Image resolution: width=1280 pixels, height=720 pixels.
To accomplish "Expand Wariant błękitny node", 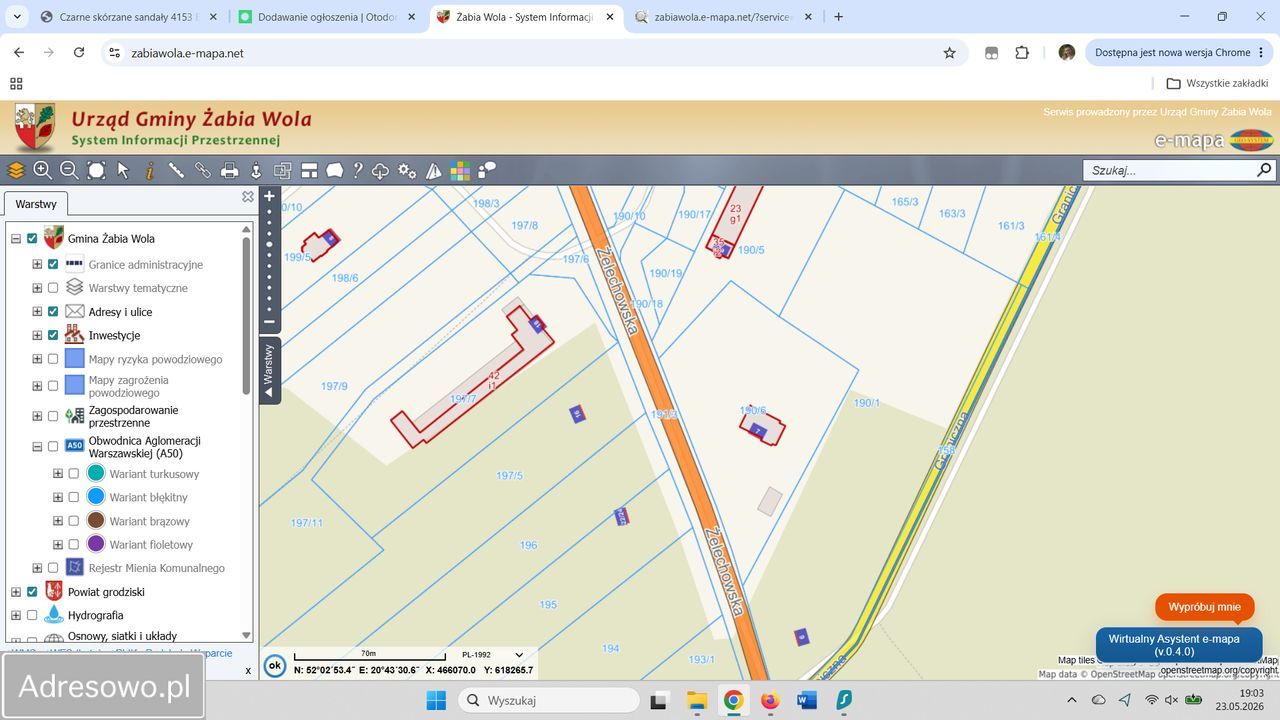I will point(58,497).
